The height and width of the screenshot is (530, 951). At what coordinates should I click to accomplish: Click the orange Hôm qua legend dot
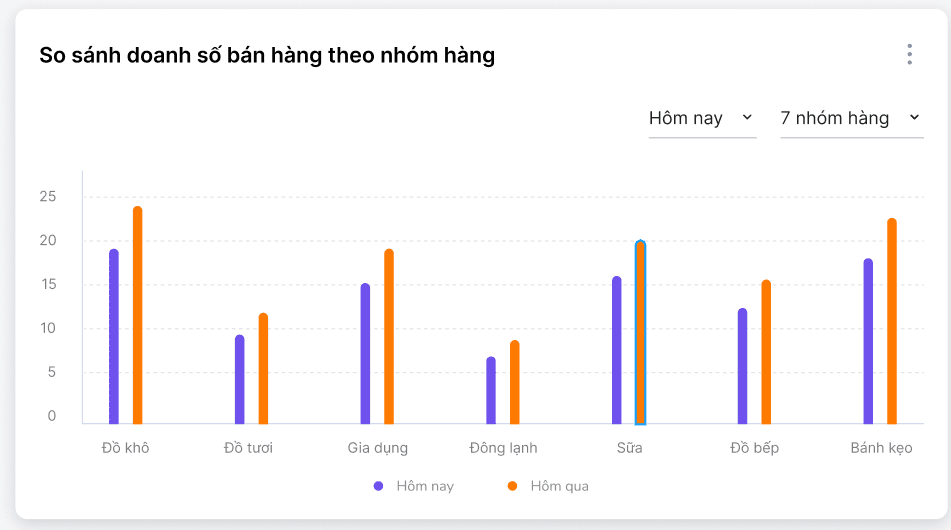pyautogui.click(x=513, y=486)
